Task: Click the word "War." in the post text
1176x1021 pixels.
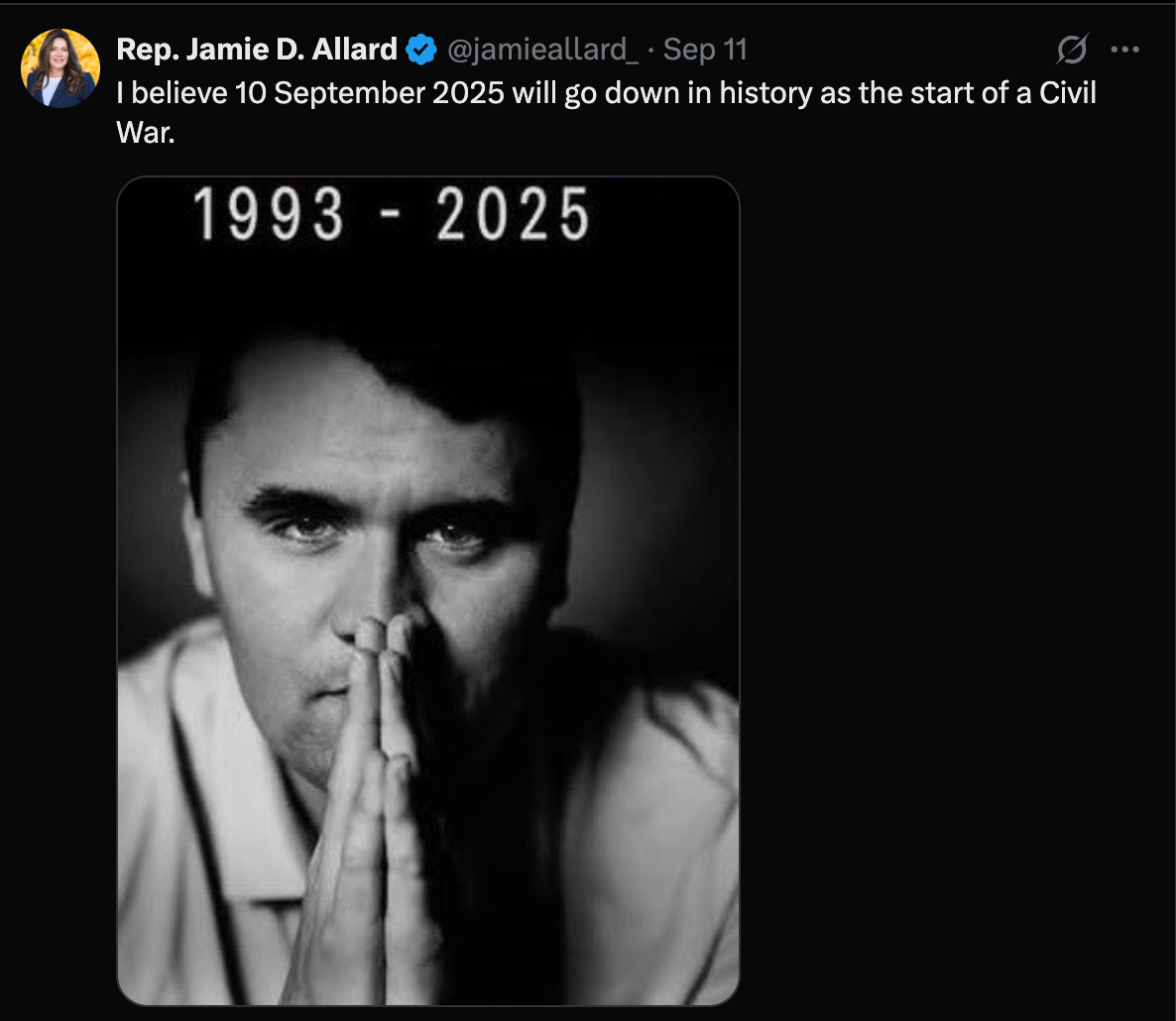Action: click(x=146, y=133)
